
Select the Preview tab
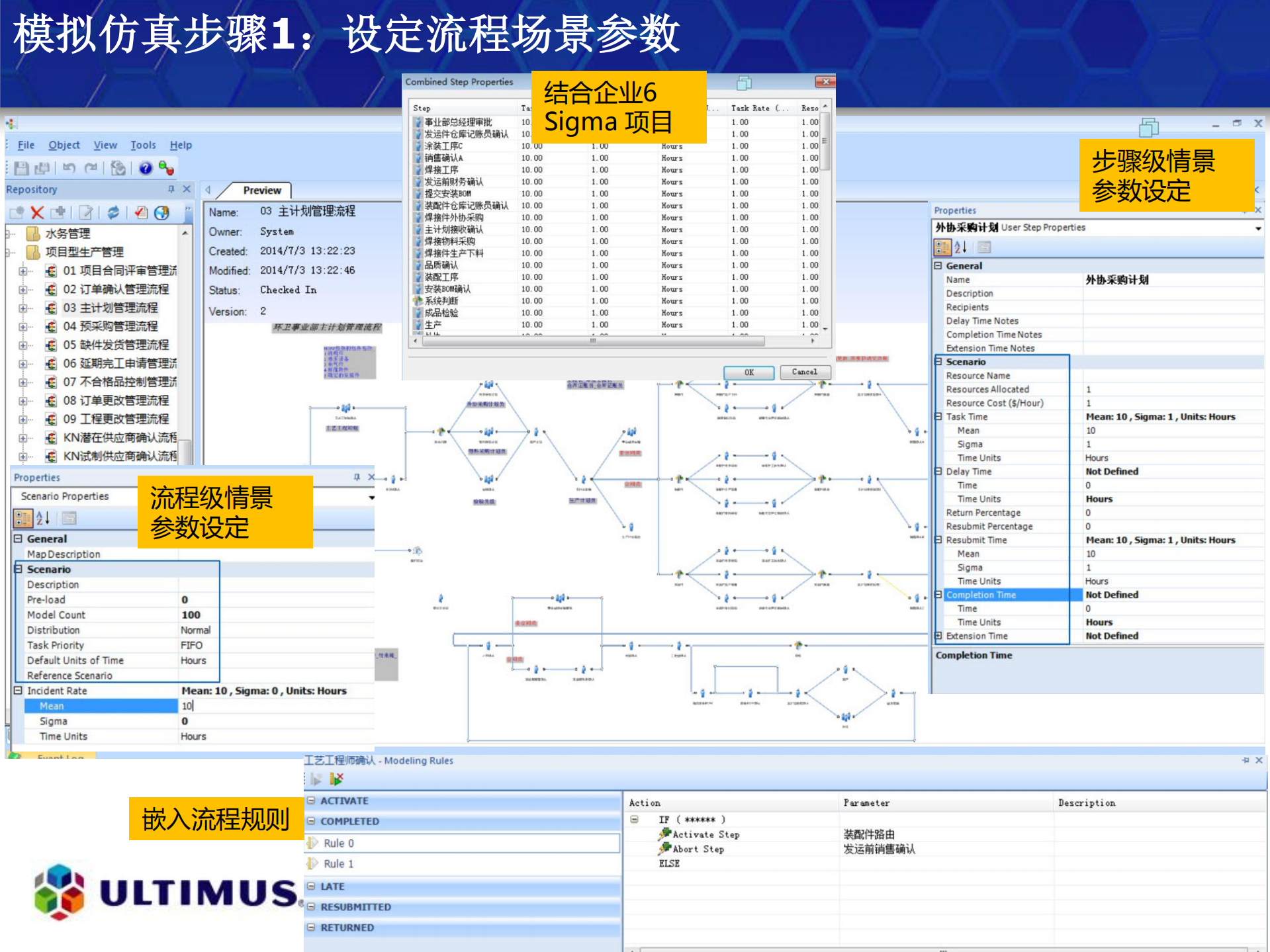coord(262,191)
